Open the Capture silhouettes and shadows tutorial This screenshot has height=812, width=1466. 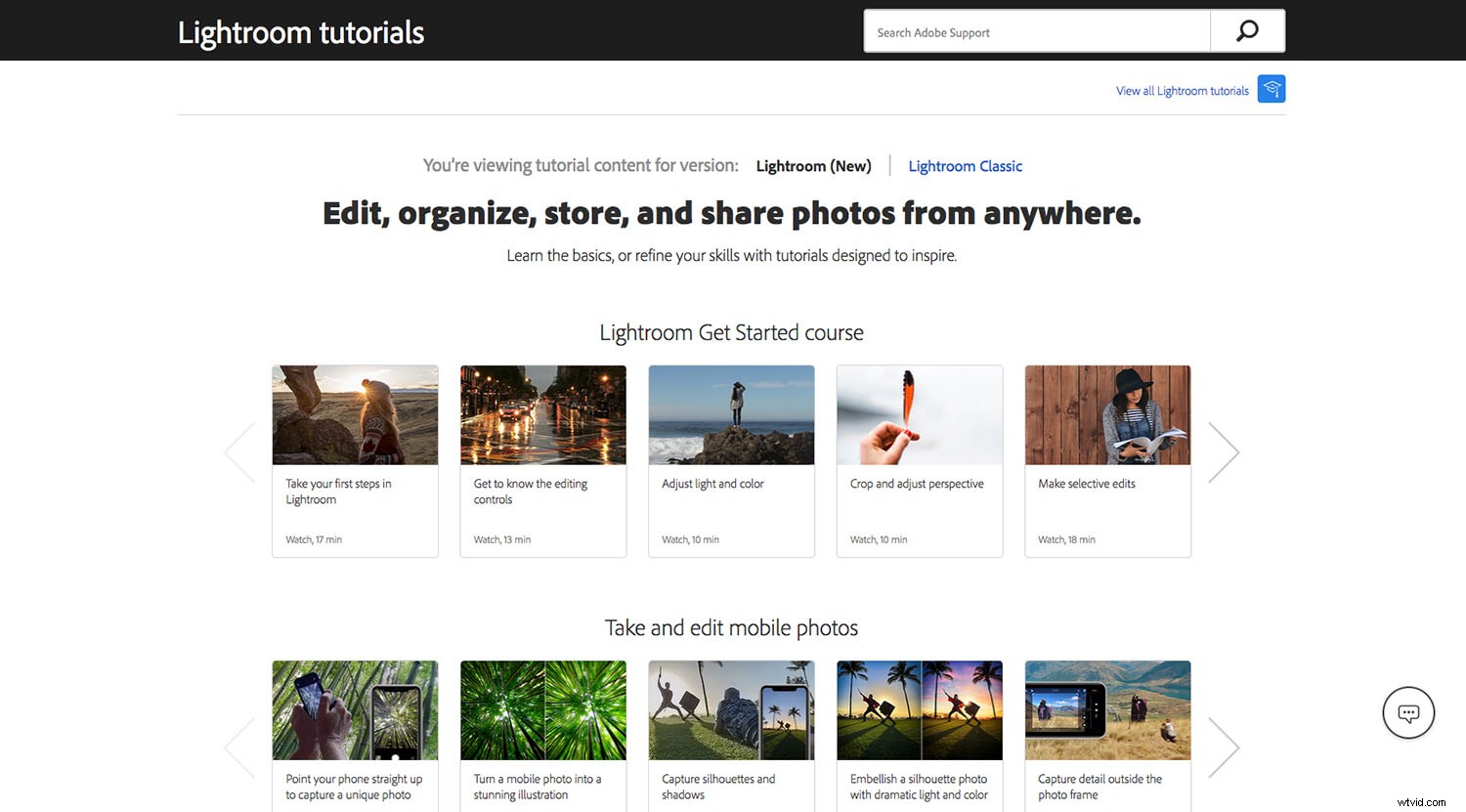coord(731,710)
